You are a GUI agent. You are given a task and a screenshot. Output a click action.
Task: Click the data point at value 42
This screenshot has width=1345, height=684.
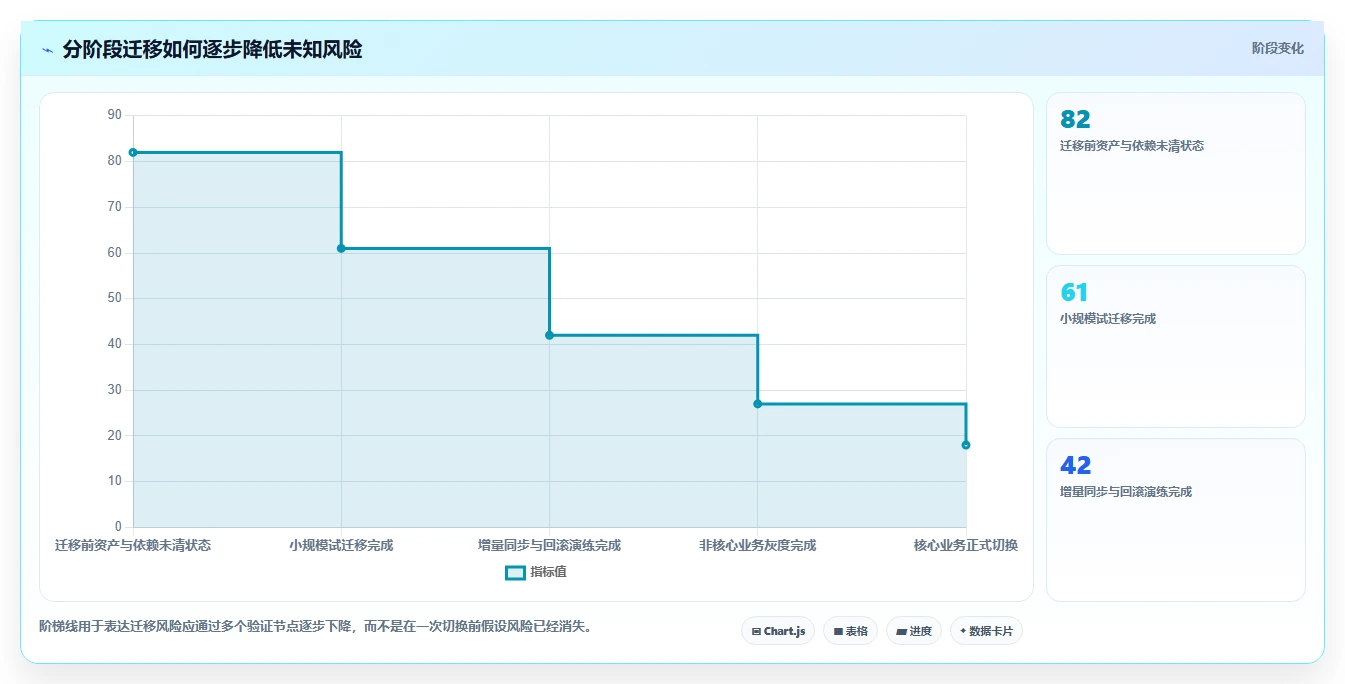coord(549,335)
